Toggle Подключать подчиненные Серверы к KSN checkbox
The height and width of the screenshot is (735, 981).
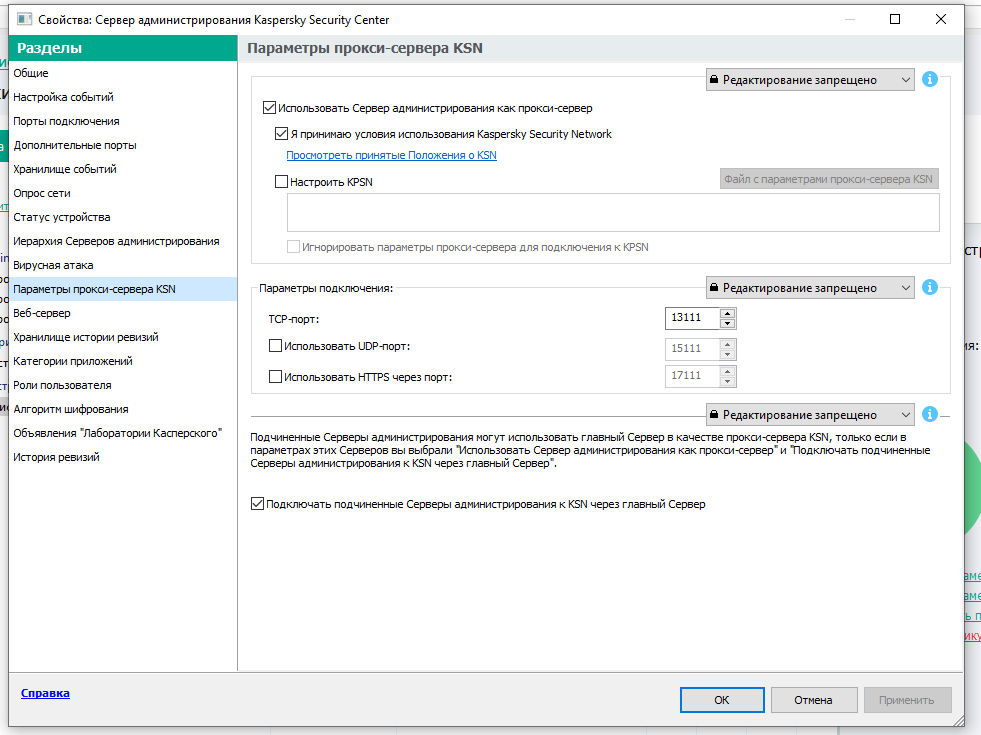257,504
